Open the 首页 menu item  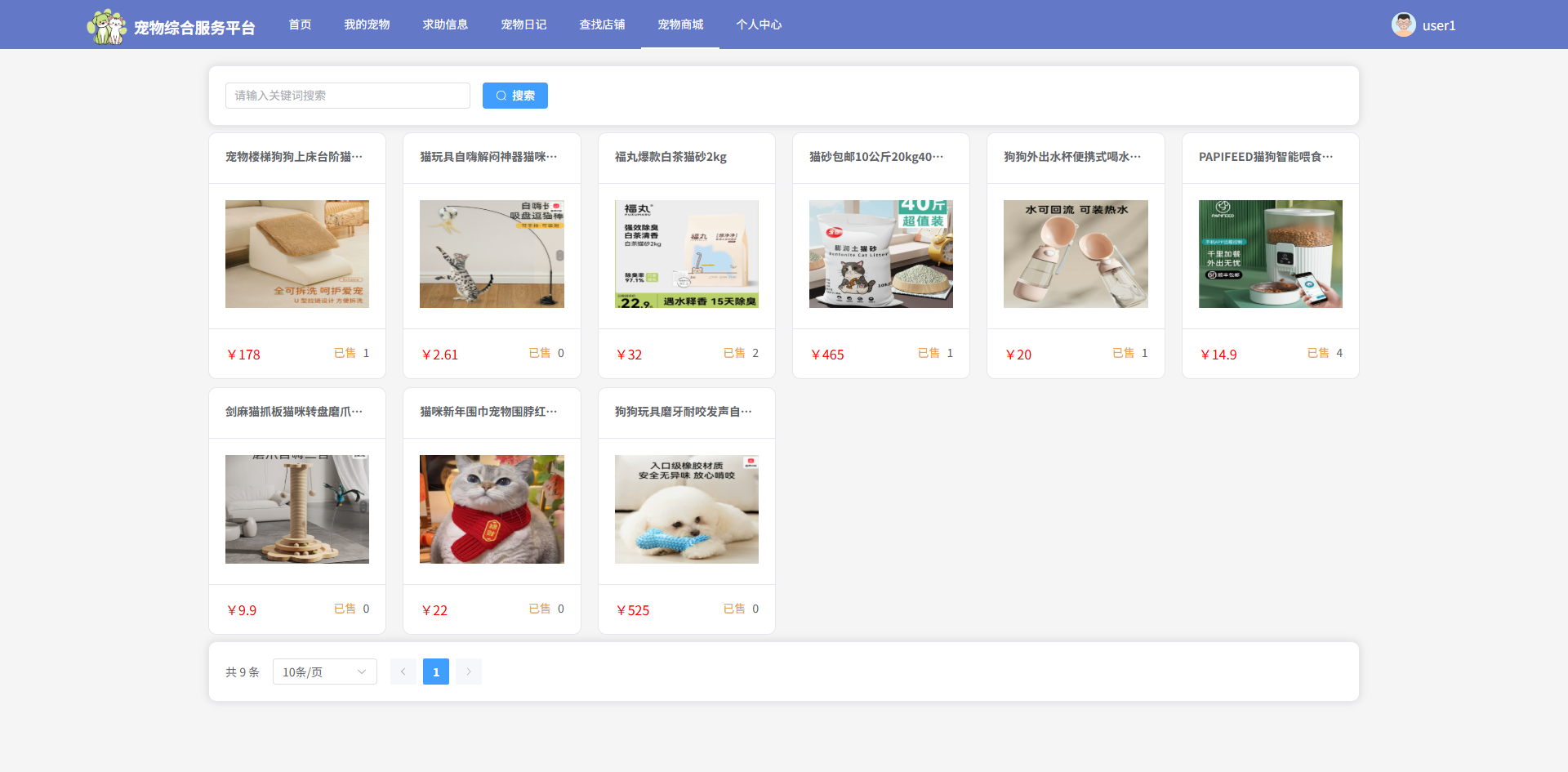pos(300,25)
